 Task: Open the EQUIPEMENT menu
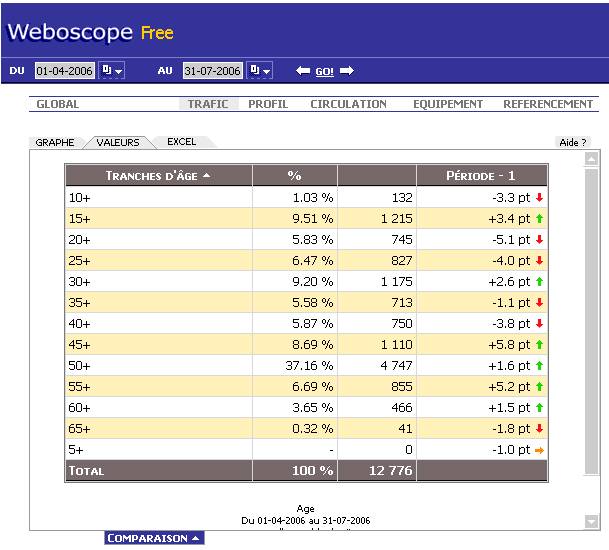click(x=448, y=104)
